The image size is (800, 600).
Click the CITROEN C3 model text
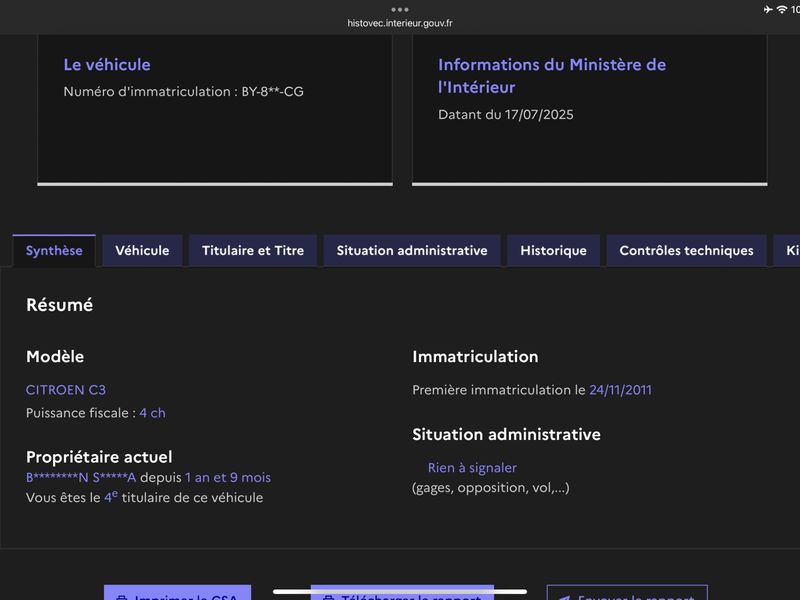click(x=66, y=390)
